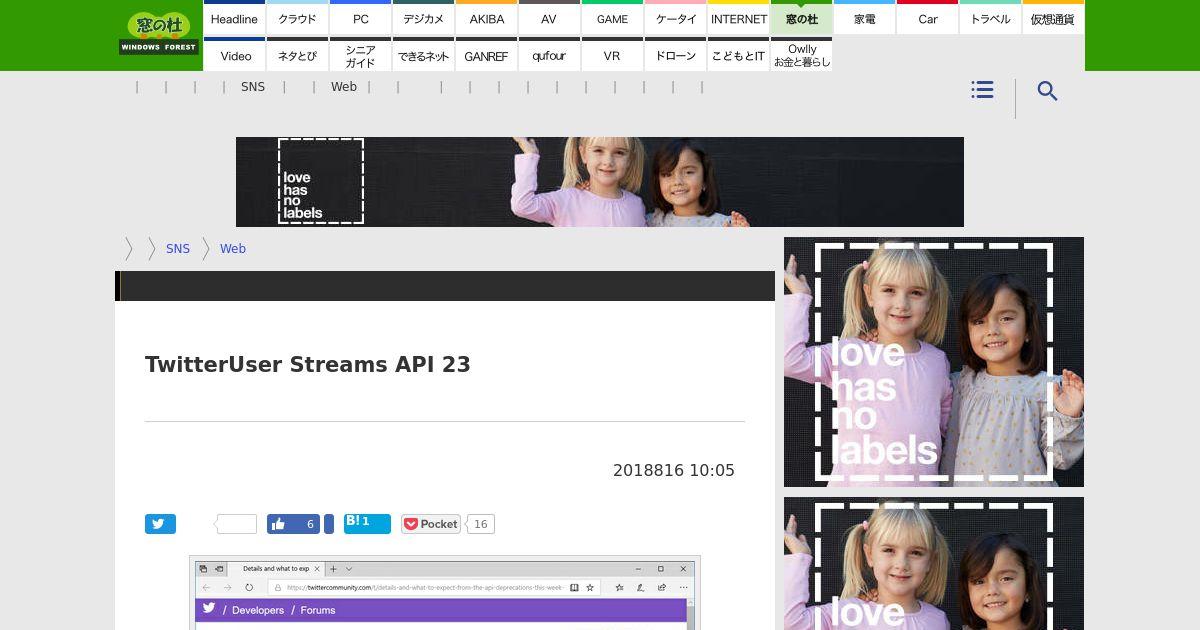Open the VR tab
1200x630 pixels.
click(x=612, y=55)
